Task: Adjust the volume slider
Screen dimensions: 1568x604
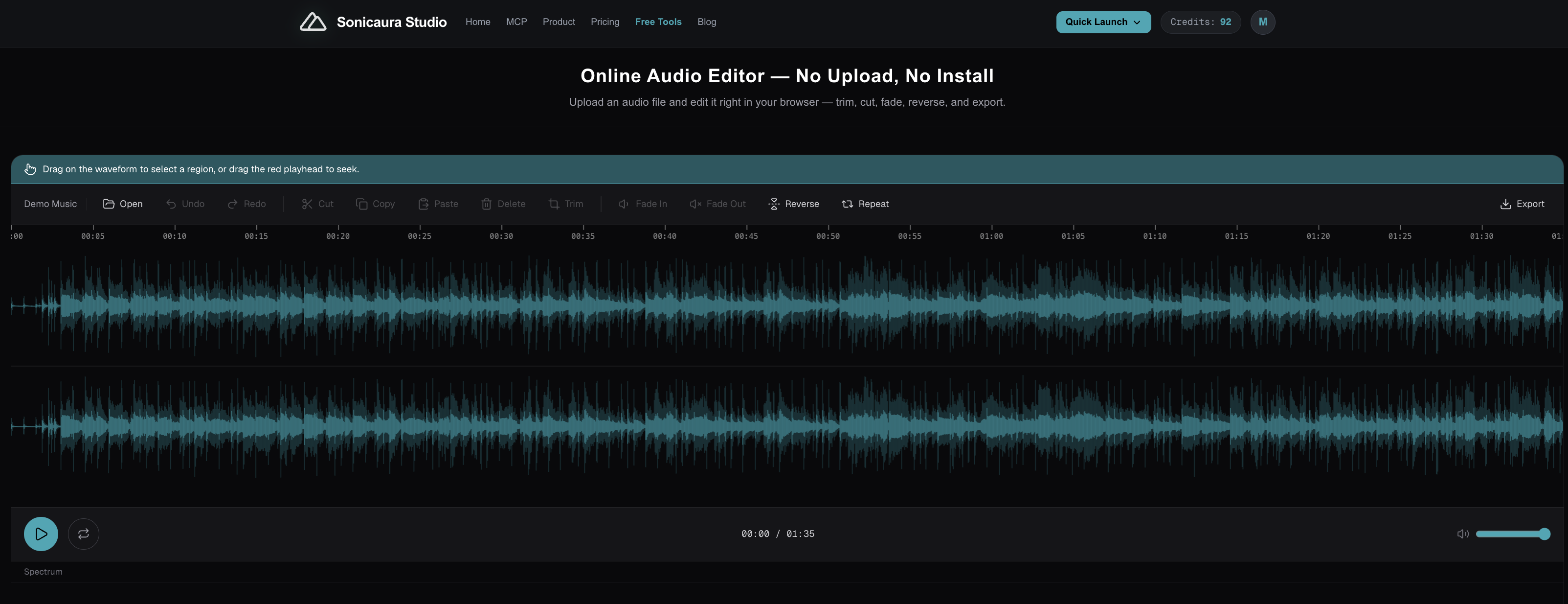Action: 1513,534
